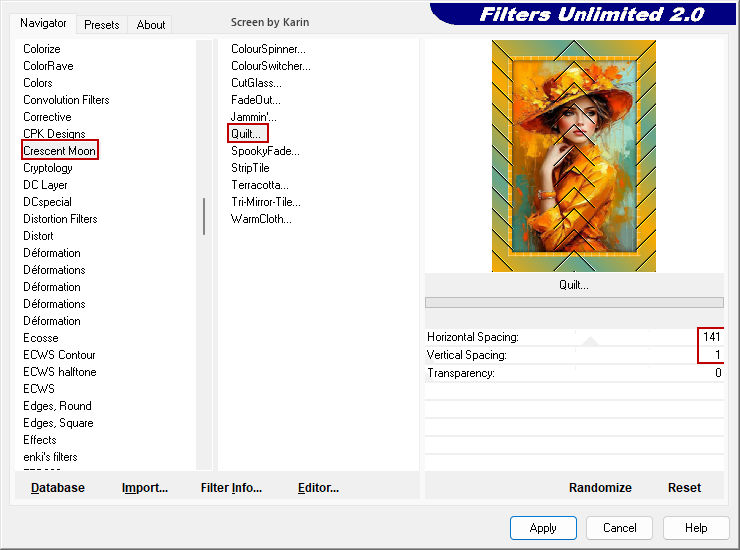Open the filter Editor
The height and width of the screenshot is (550, 740).
pyautogui.click(x=318, y=488)
